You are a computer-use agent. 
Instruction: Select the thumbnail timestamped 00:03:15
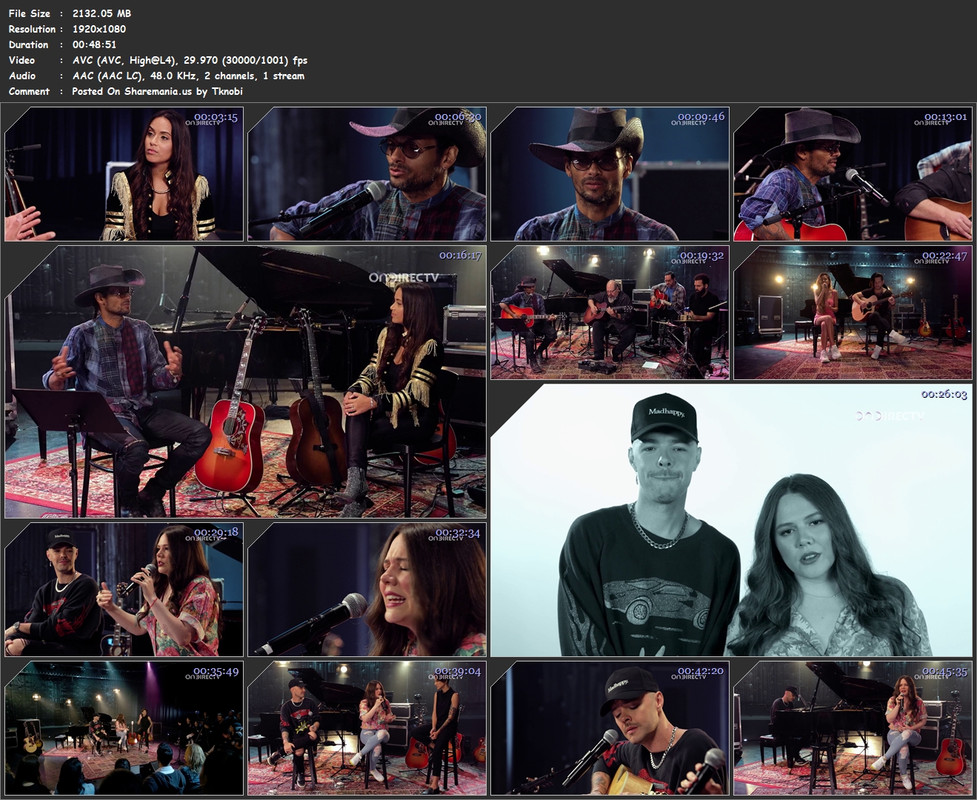click(124, 174)
